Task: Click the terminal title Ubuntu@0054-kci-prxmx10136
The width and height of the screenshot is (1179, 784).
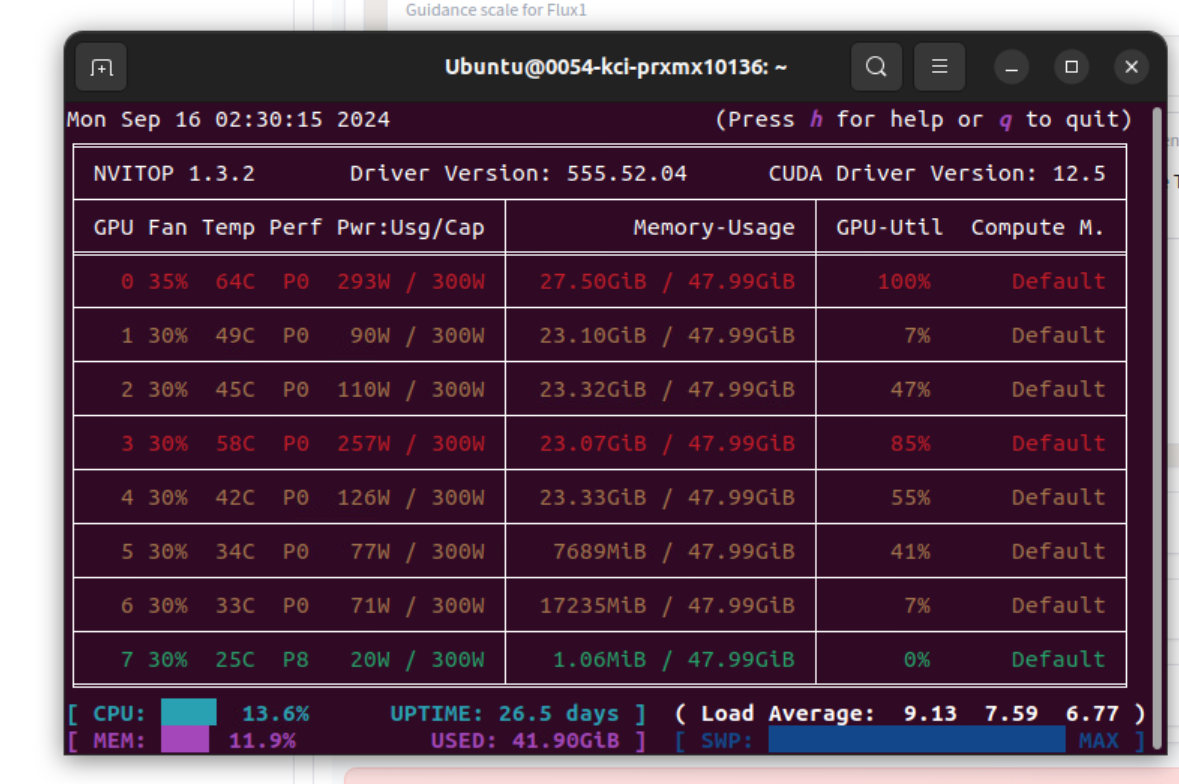Action: click(615, 67)
